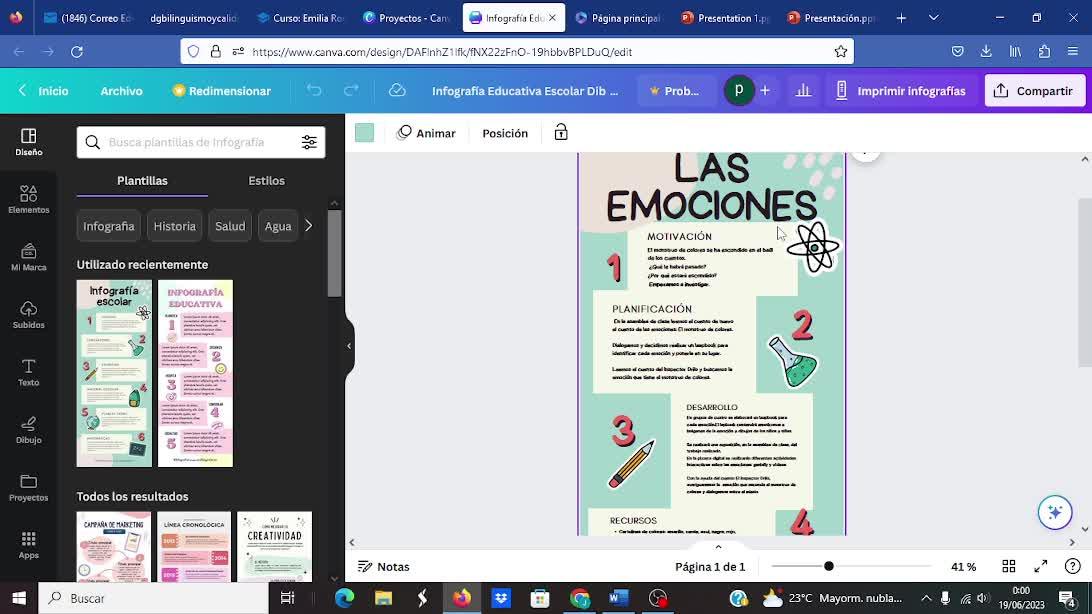Click the Prob... Pro trial button
1092x614 pixels.
point(674,90)
